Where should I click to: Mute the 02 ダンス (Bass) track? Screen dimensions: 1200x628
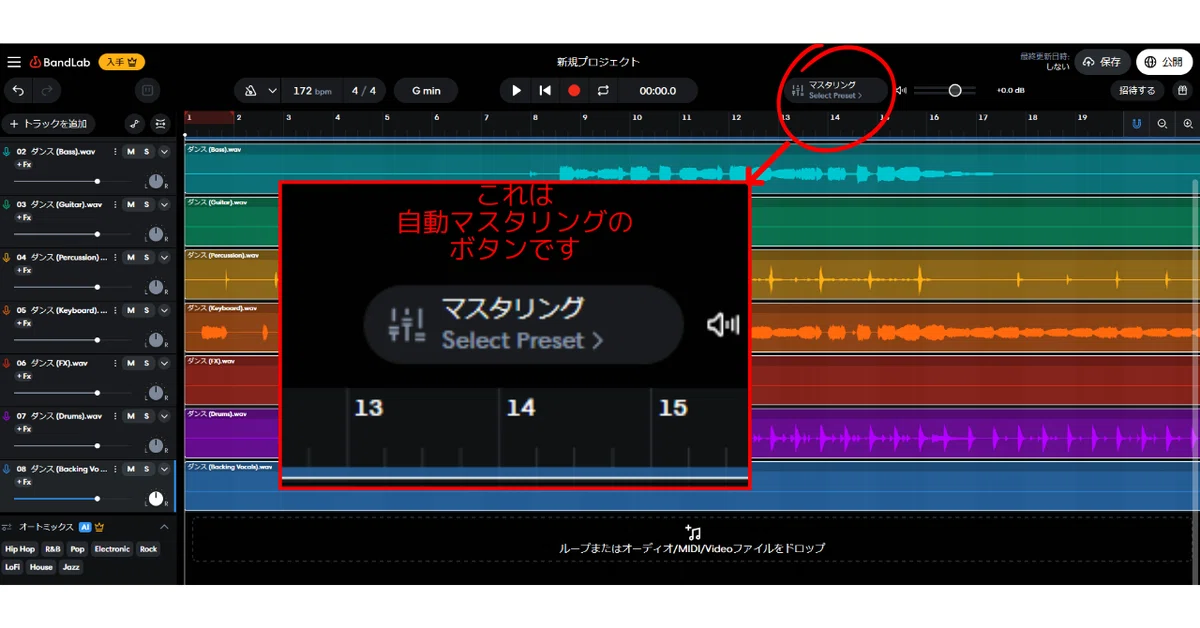tap(130, 152)
